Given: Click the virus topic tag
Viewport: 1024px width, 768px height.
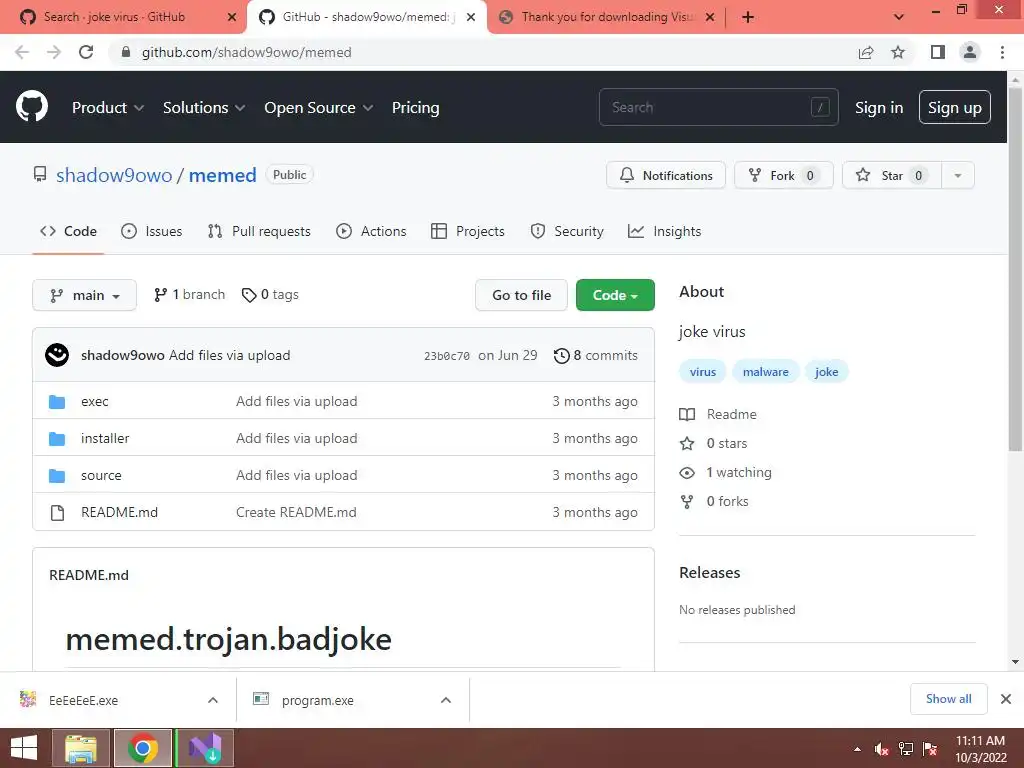Looking at the screenshot, I should point(703,372).
